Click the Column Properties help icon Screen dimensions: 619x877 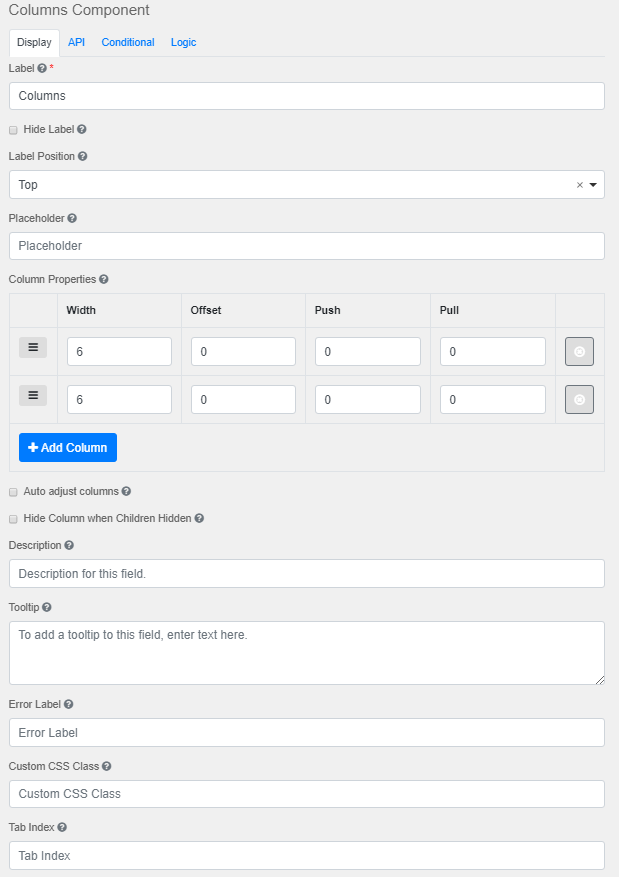coord(105,279)
